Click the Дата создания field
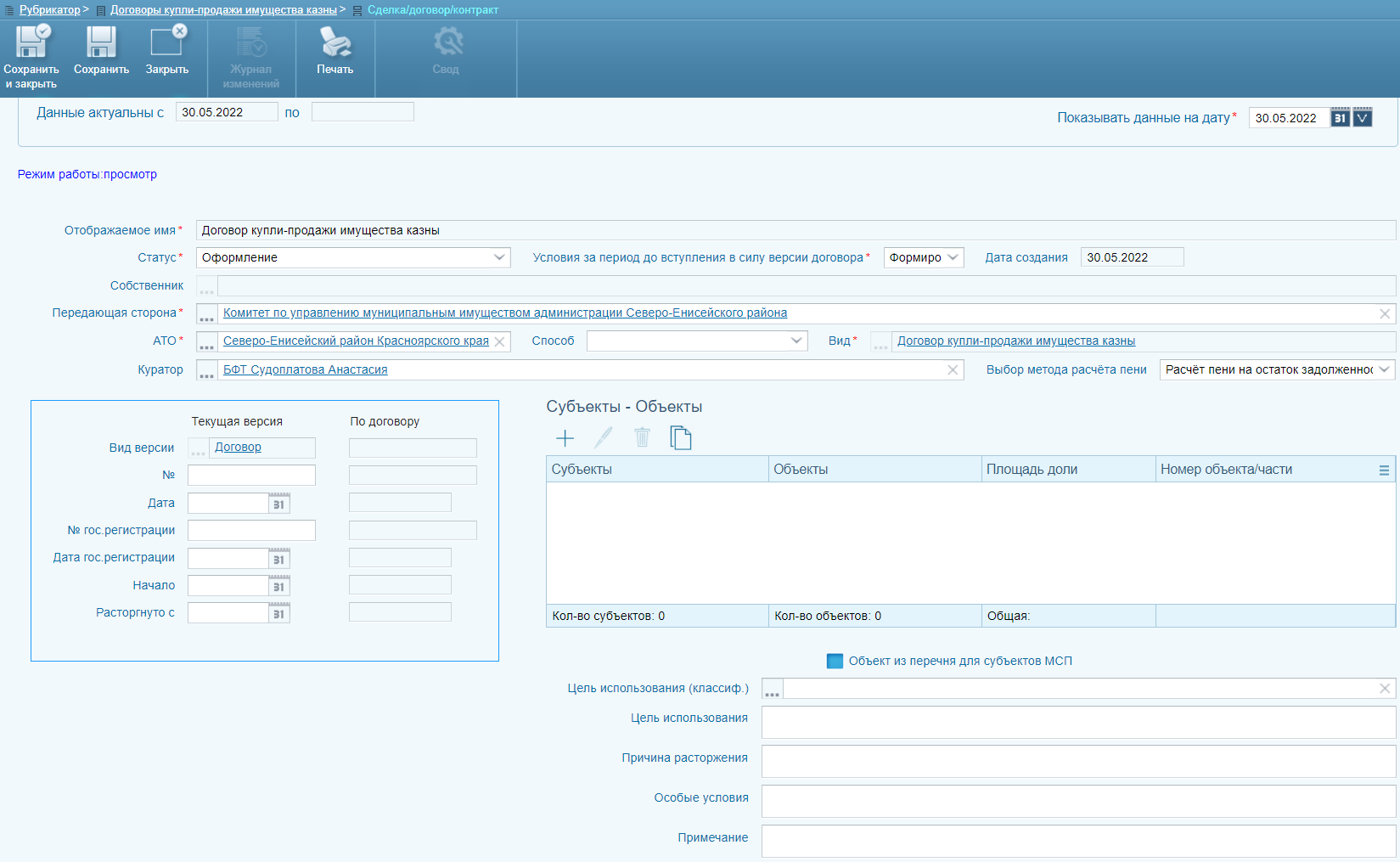The image size is (1400, 862). point(1132,257)
